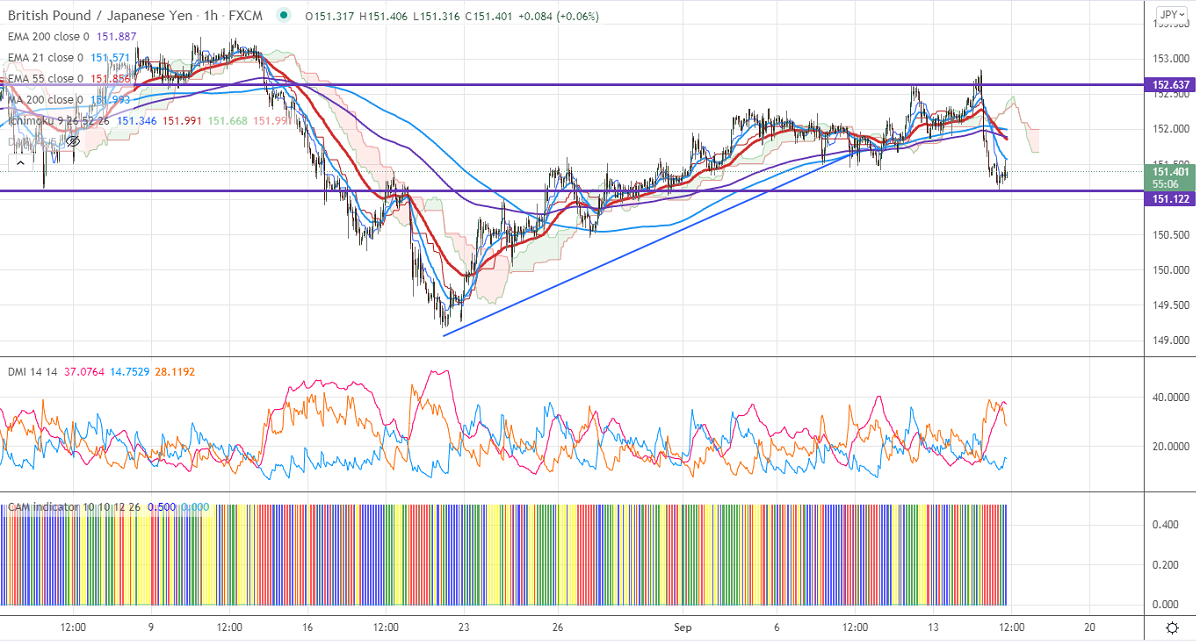Screen dimensions: 1196x643
Task: Click the 152.000 price axis label
Action: coord(1171,129)
